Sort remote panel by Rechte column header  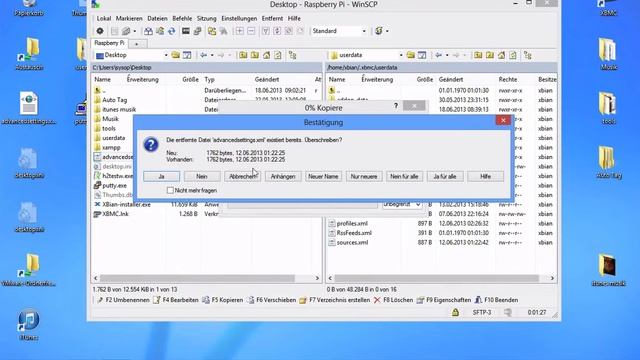coord(507,80)
